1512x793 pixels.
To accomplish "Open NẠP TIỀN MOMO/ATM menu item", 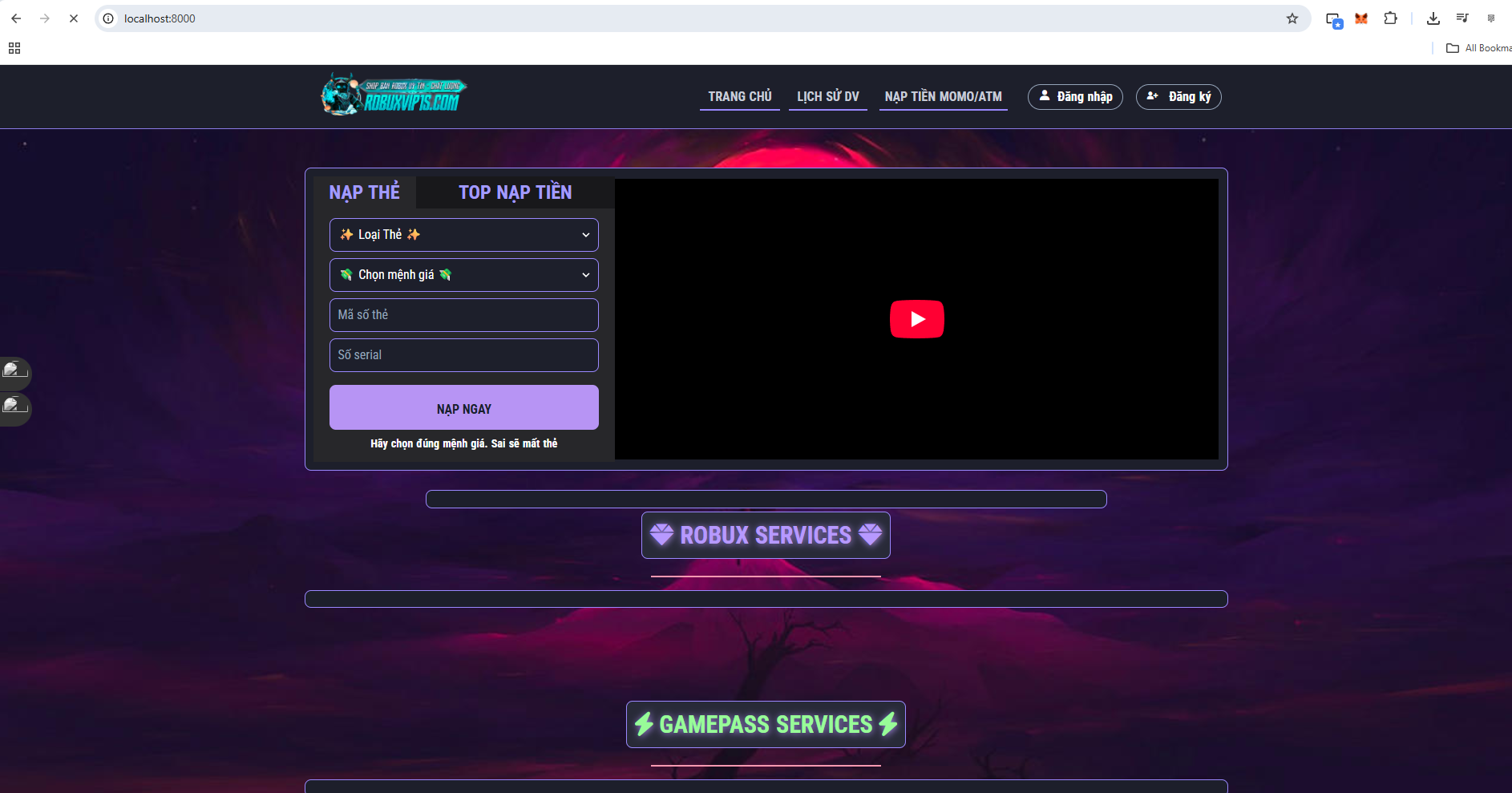I will click(943, 97).
